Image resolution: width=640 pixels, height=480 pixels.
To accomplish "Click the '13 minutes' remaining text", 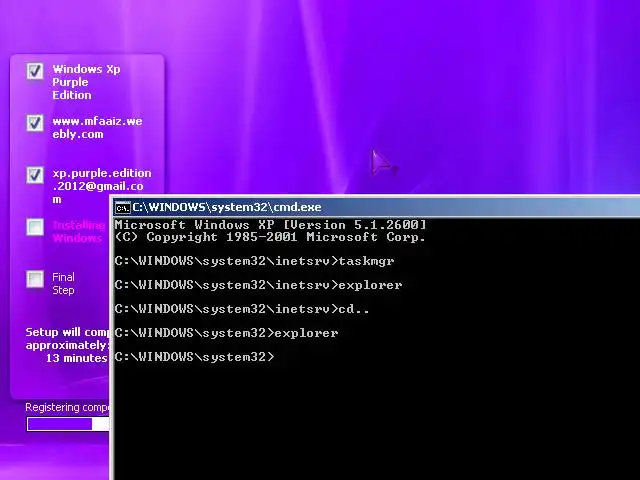I will [76, 358].
